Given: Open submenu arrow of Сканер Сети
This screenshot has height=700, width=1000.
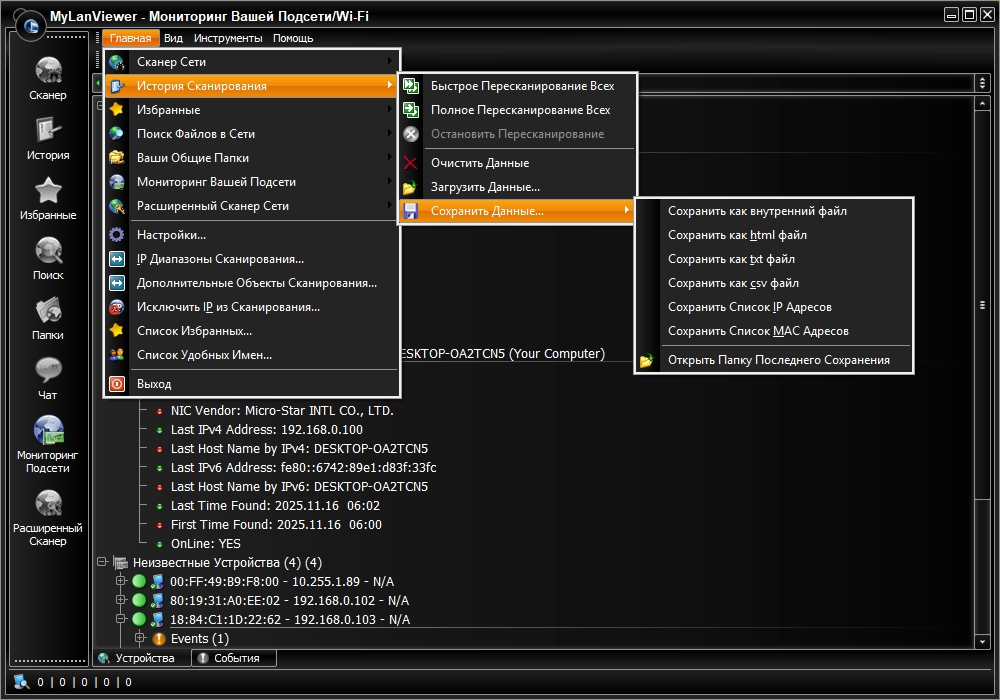Looking at the screenshot, I should tap(390, 61).
